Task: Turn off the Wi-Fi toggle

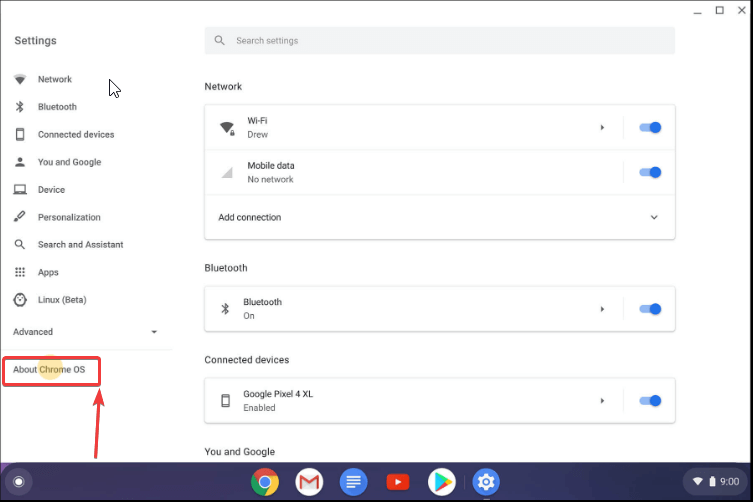Action: click(x=650, y=127)
